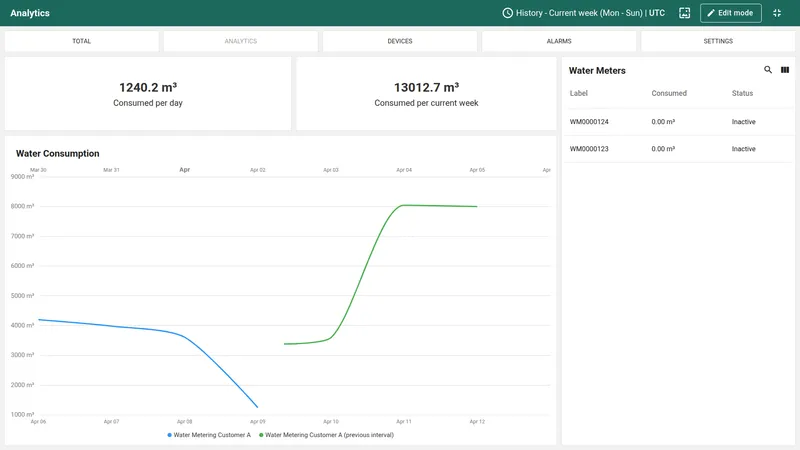The width and height of the screenshot is (800, 450).
Task: Click the 0.00 m³ value for WM0000124
Action: [663, 122]
